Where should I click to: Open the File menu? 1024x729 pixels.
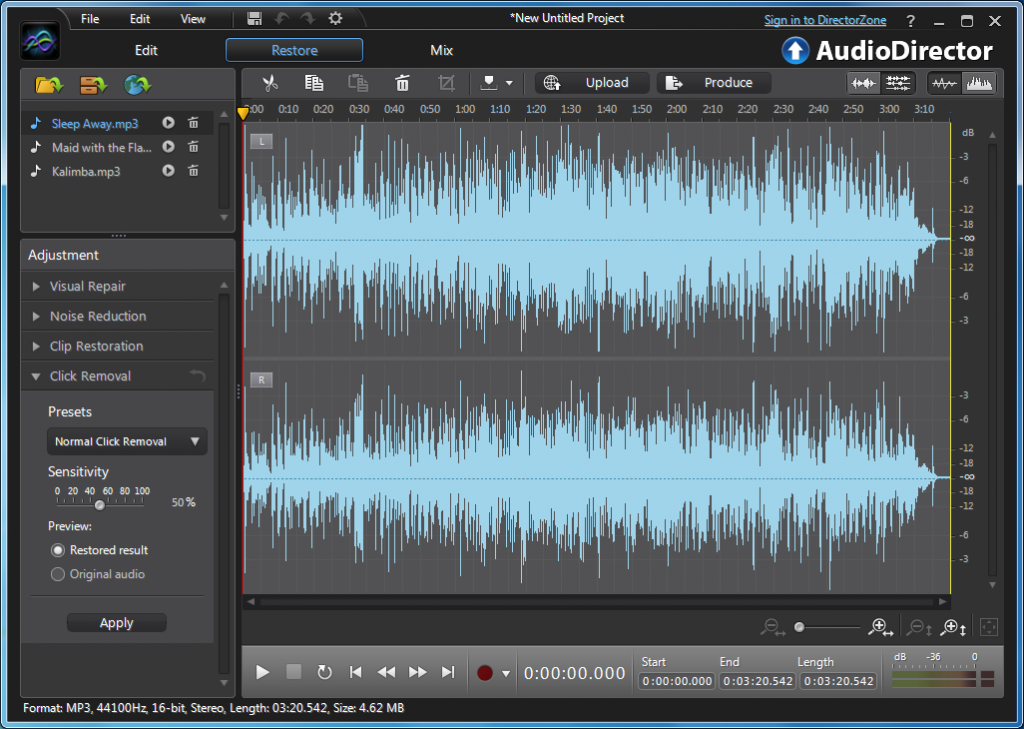pos(90,19)
